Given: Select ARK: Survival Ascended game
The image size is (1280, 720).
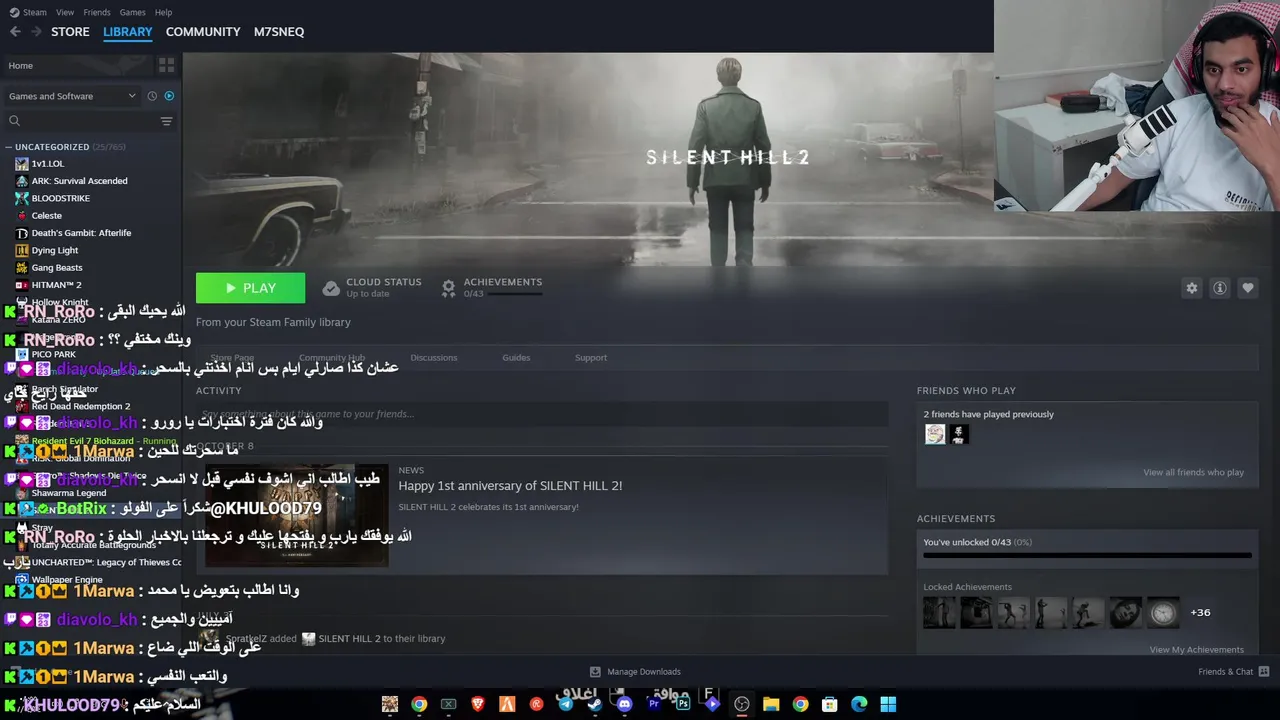Looking at the screenshot, I should pos(79,181).
